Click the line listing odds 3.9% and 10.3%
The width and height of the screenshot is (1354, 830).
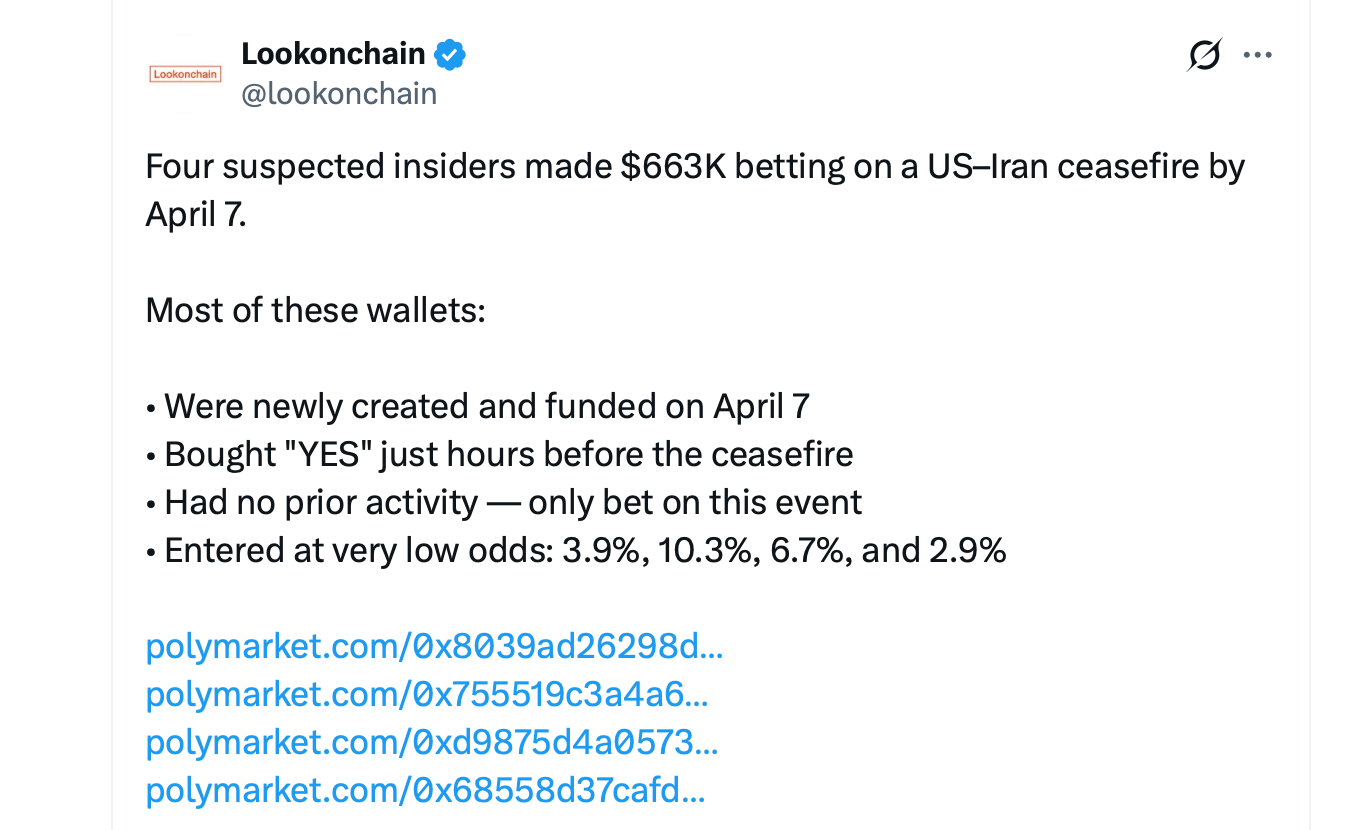coord(575,550)
